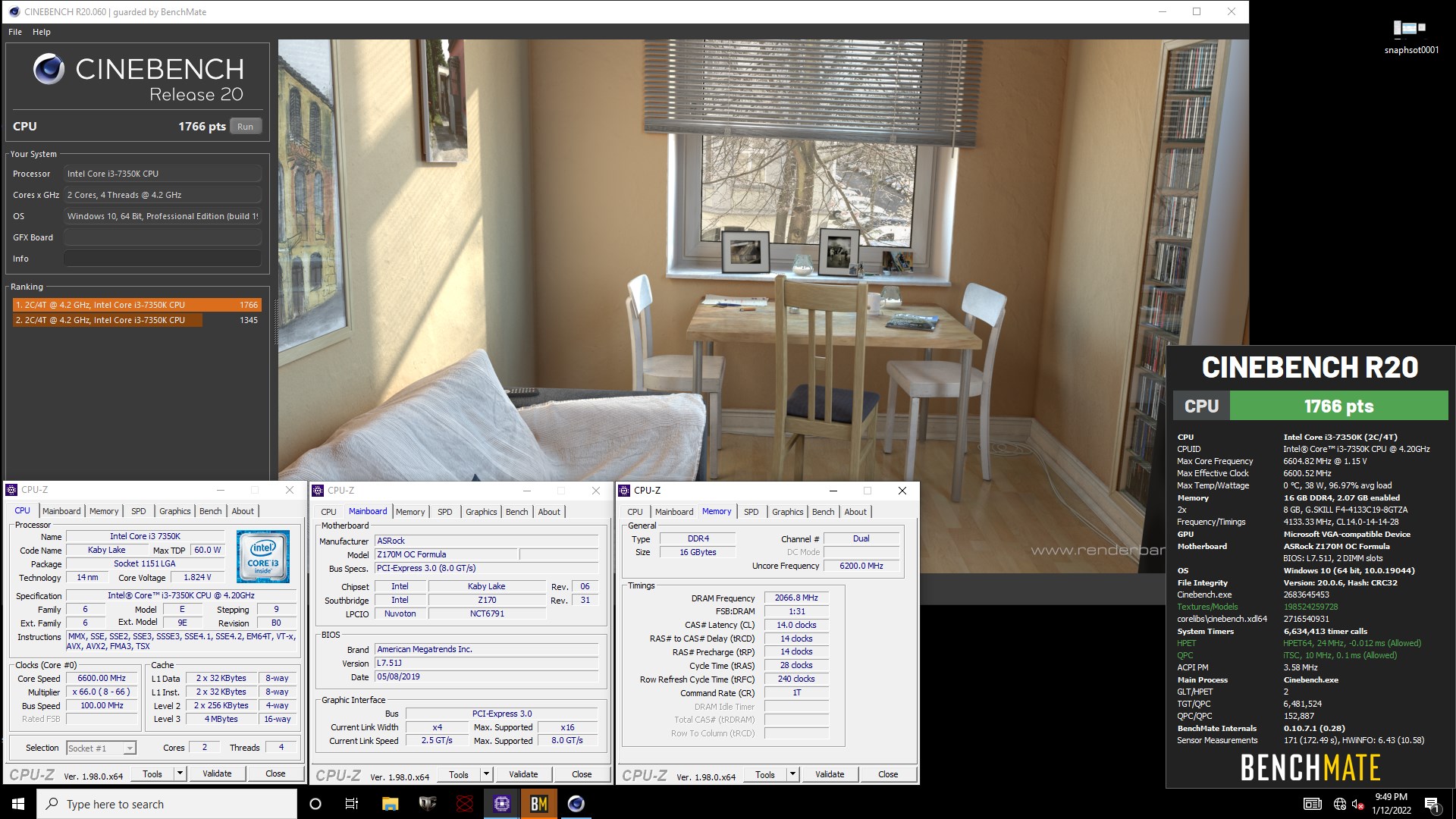Click the BENCHMATE logo in result panel
Viewport: 1456px width, 819px height.
tap(1310, 767)
